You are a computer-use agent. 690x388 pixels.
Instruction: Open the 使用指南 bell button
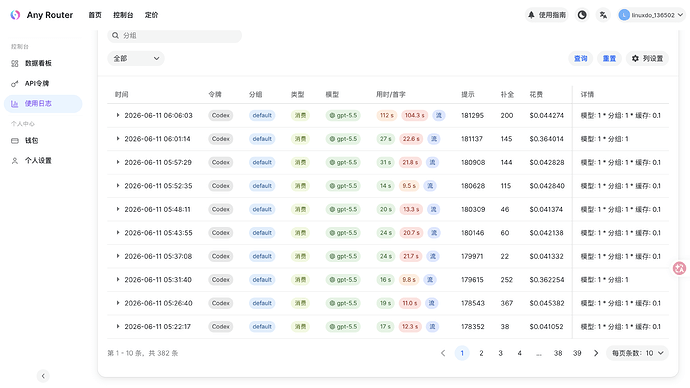click(x=547, y=15)
